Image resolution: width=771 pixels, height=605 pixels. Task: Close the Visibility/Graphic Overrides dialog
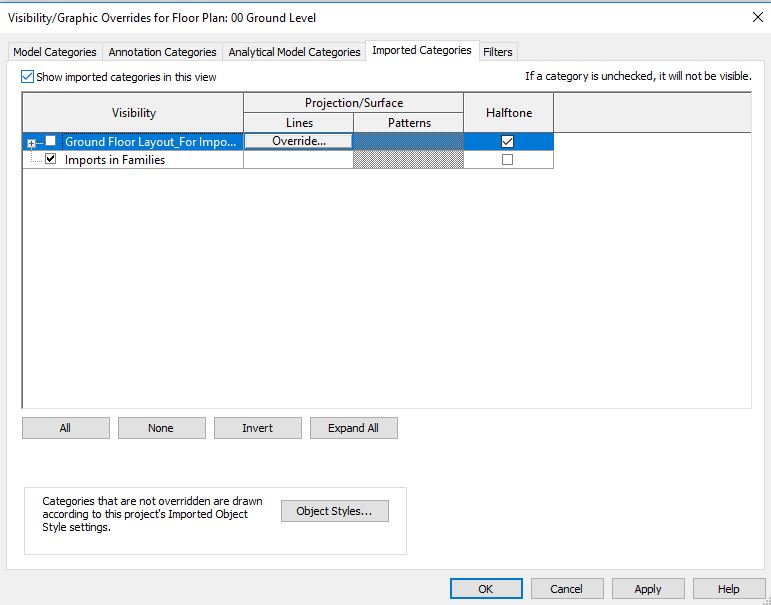pos(754,17)
